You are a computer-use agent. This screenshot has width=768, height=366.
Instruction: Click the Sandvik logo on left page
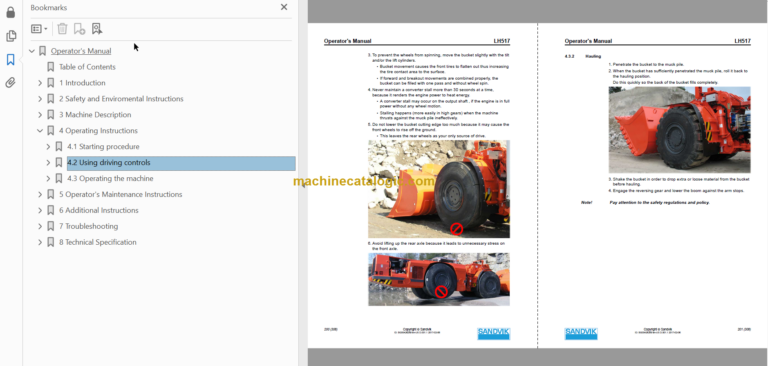point(494,334)
